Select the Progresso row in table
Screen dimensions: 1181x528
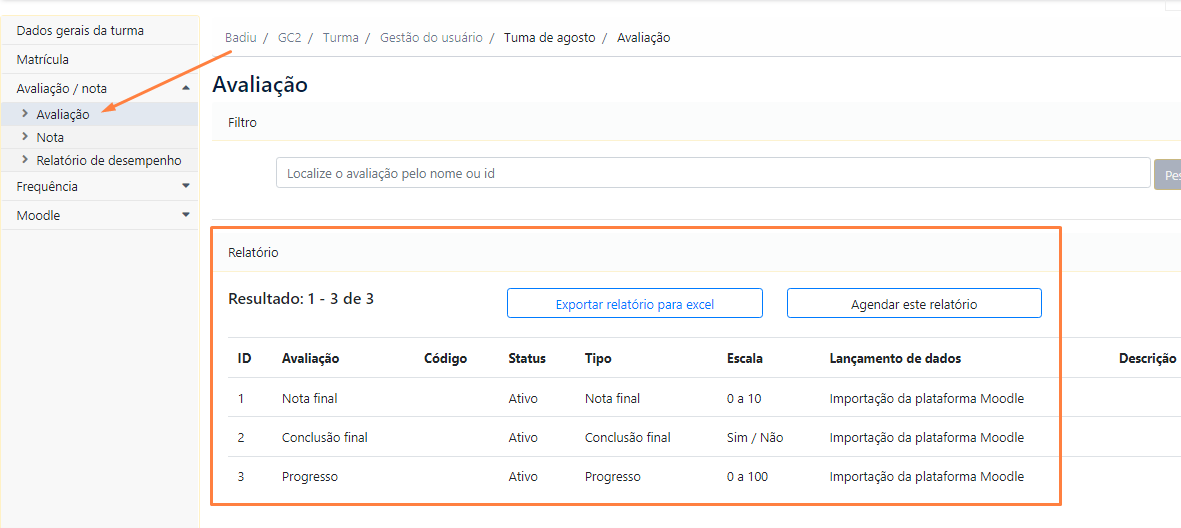click(704, 477)
